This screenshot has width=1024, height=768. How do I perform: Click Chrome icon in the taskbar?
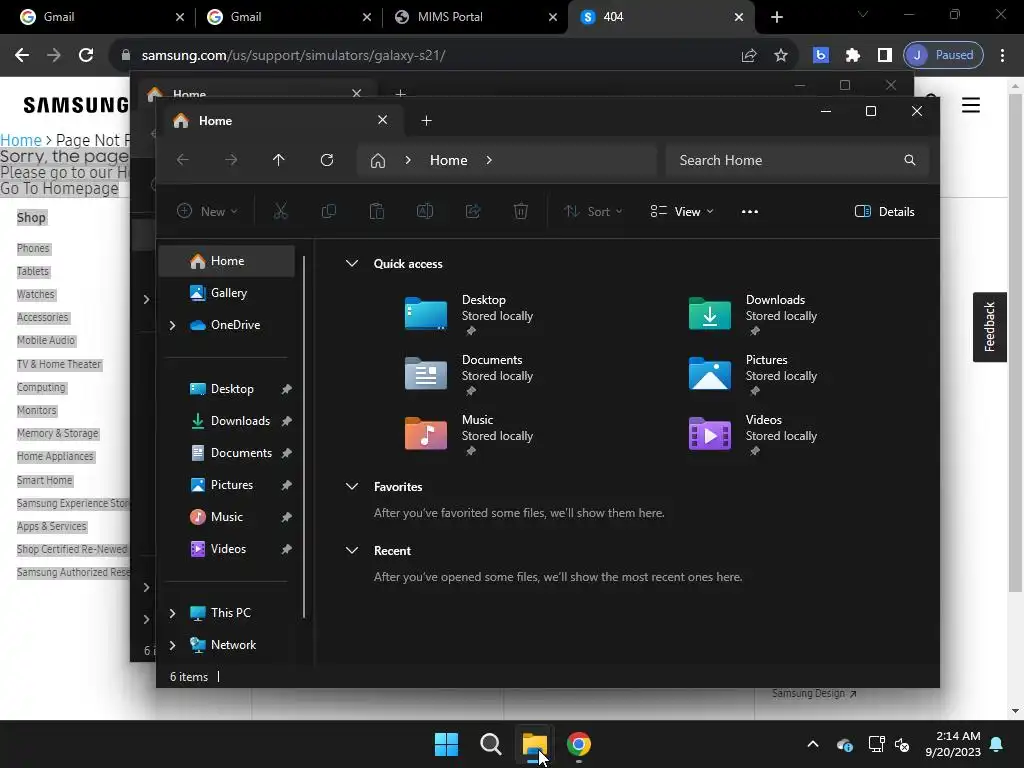click(579, 744)
